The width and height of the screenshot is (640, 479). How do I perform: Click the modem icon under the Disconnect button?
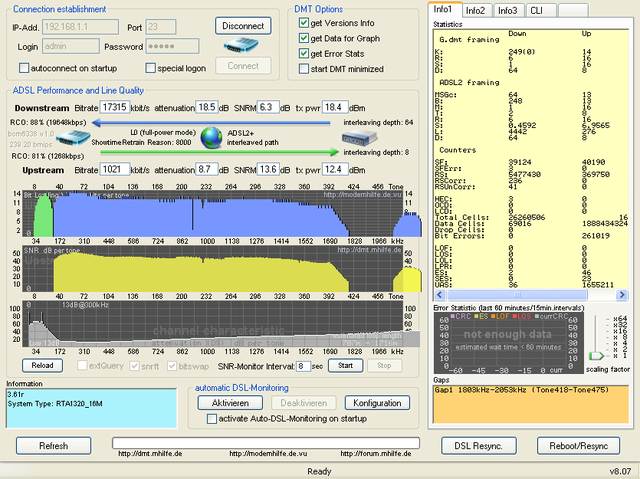point(241,44)
